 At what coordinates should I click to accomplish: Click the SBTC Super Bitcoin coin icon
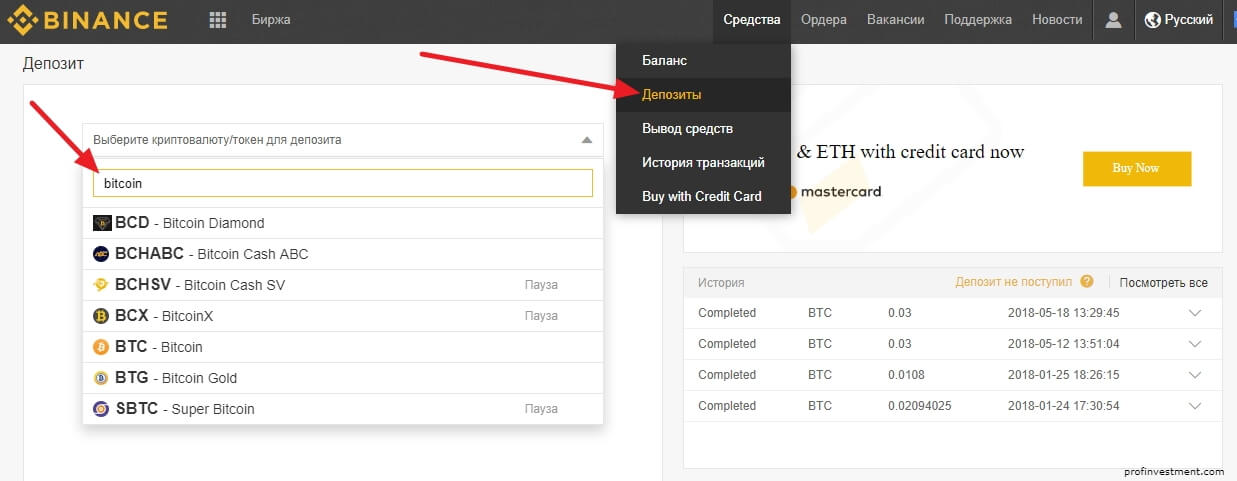(x=101, y=409)
